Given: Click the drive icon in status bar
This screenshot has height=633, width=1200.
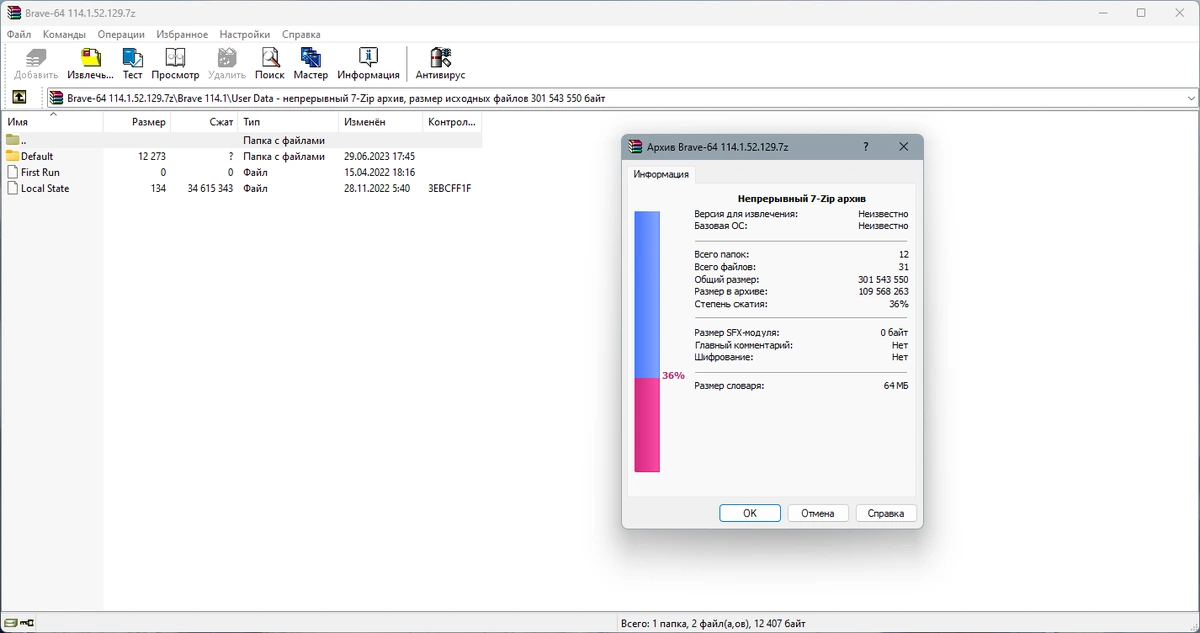Looking at the screenshot, I should [9, 624].
